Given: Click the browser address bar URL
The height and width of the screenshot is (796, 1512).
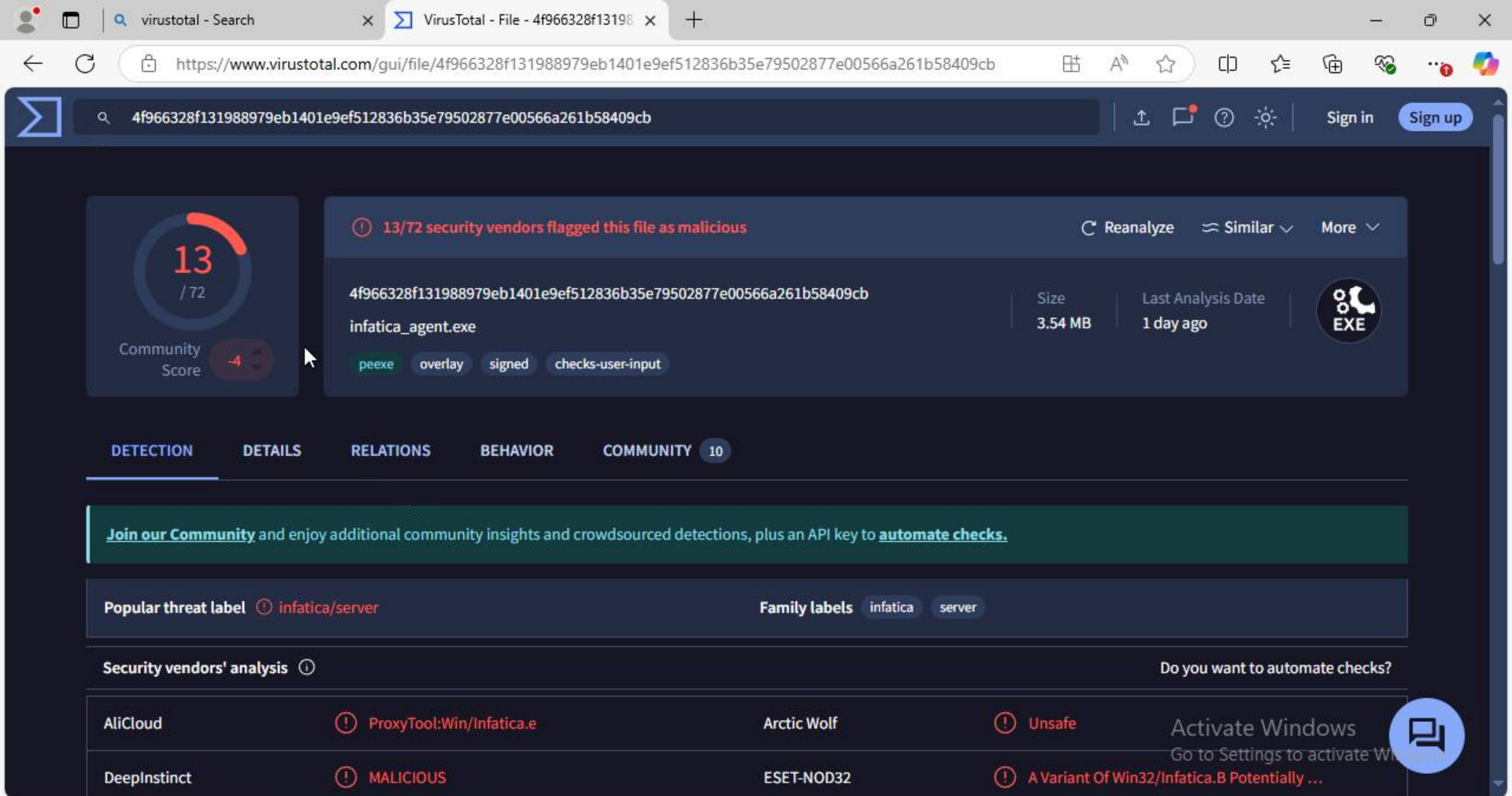Looking at the screenshot, I should [585, 64].
